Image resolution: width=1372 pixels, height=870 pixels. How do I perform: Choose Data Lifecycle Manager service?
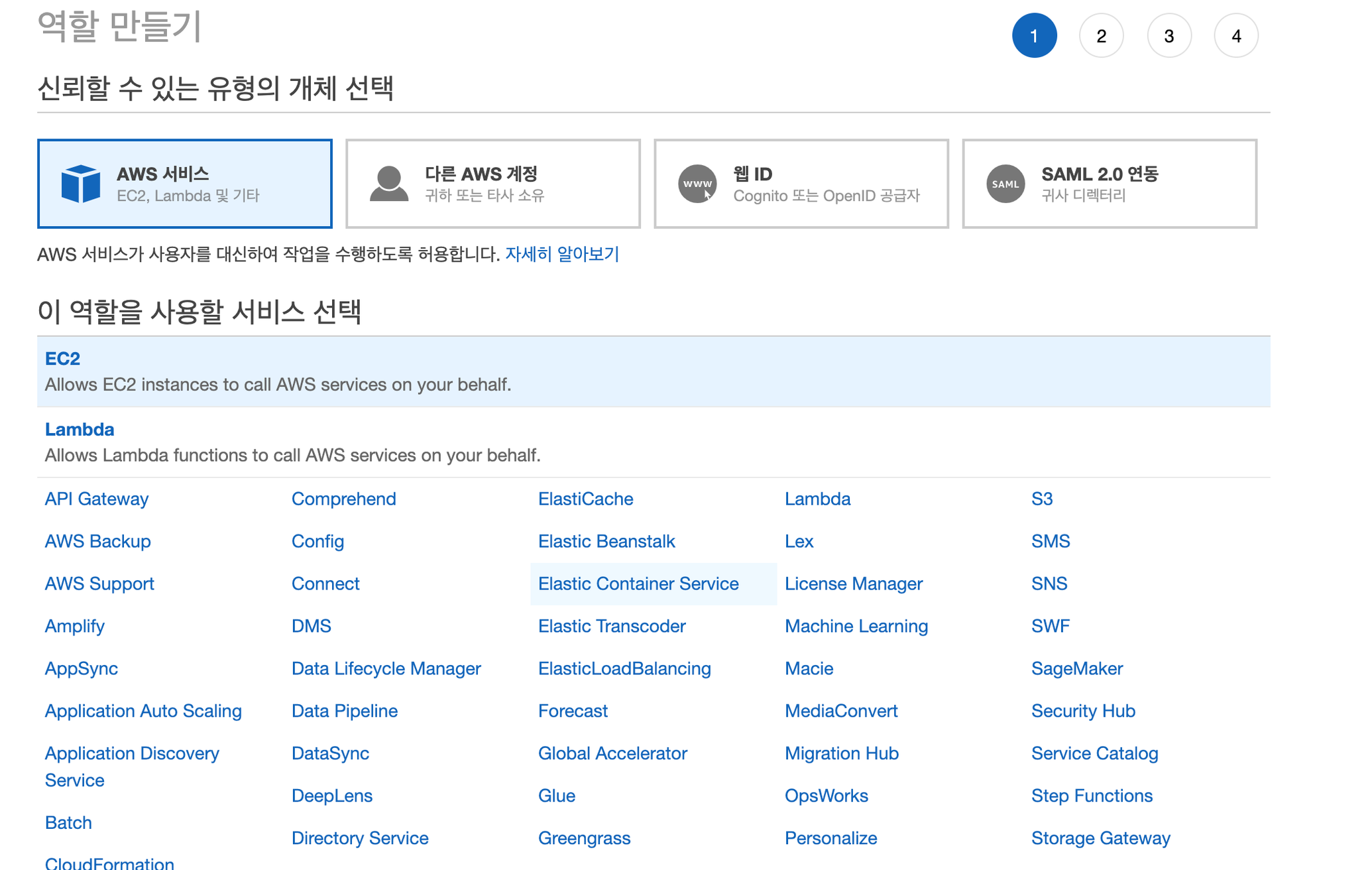click(x=386, y=669)
